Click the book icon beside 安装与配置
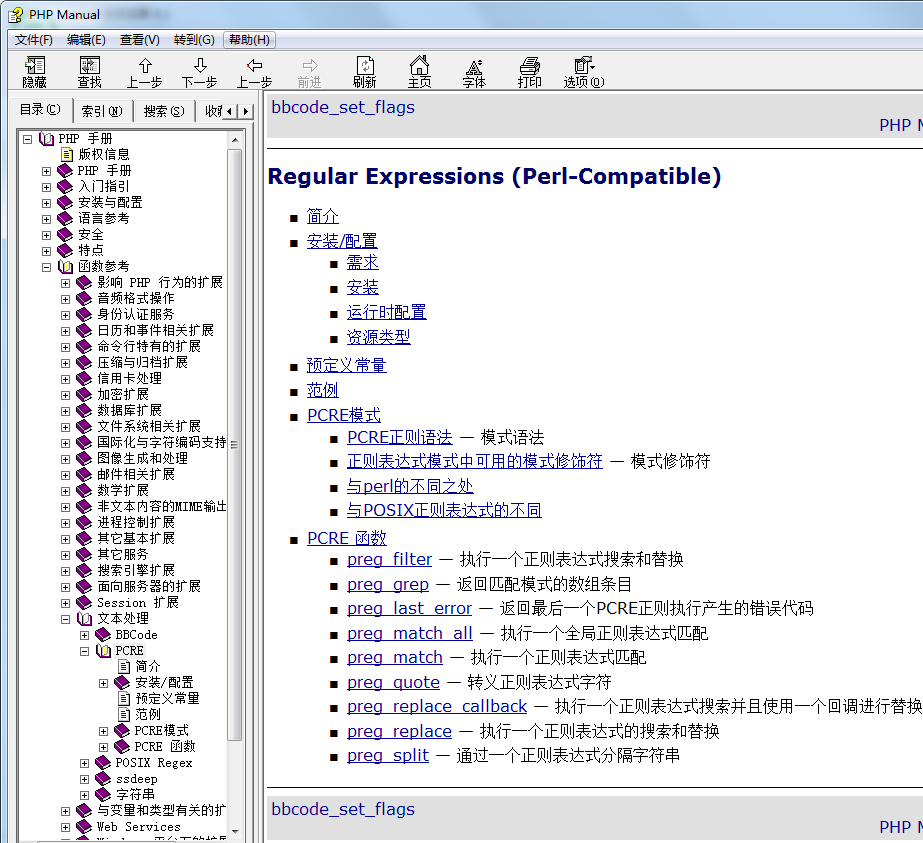Screen dimensions: 923x843 coord(65,203)
